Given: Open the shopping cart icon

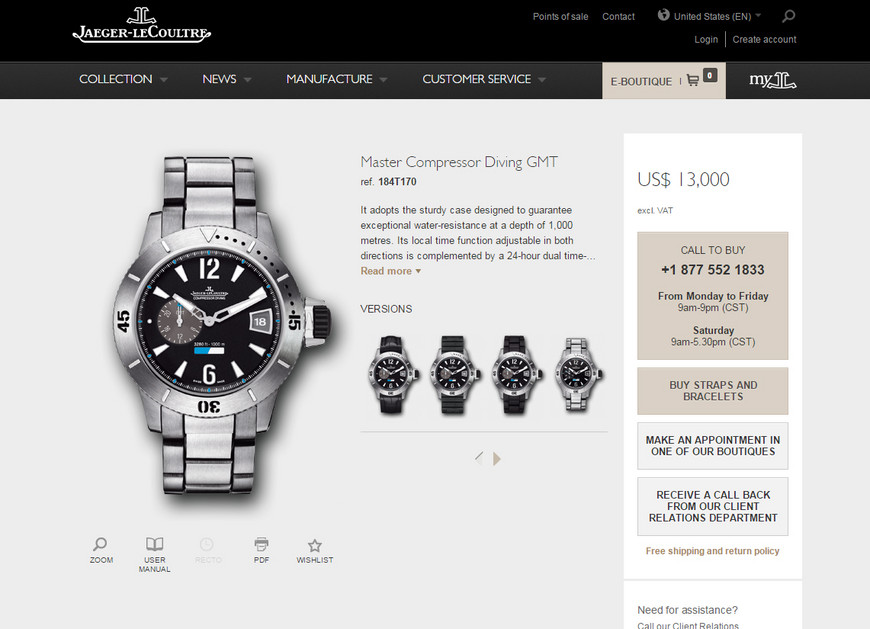Looking at the screenshot, I should click(x=692, y=80).
